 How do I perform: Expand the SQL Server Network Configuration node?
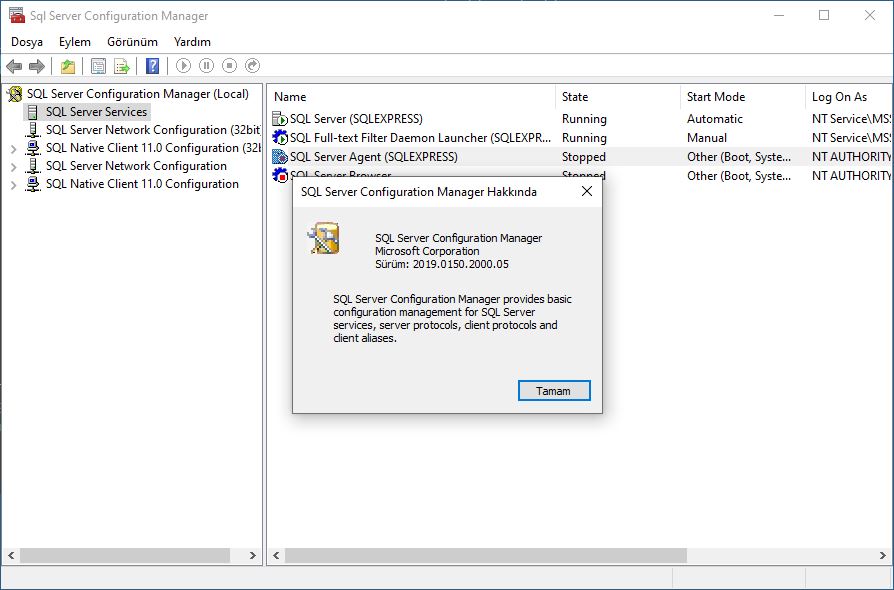coord(13,166)
